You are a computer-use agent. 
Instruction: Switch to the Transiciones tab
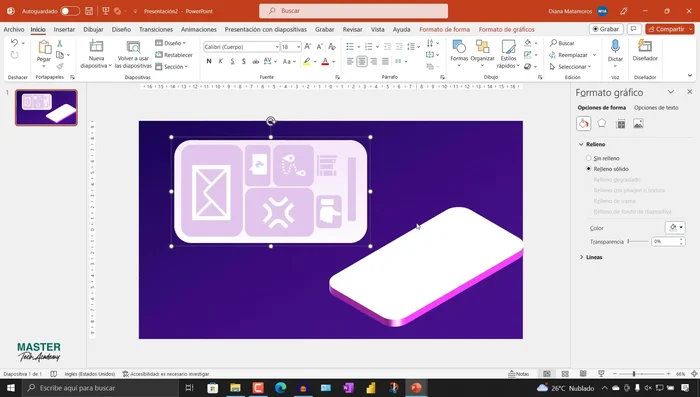[156, 29]
